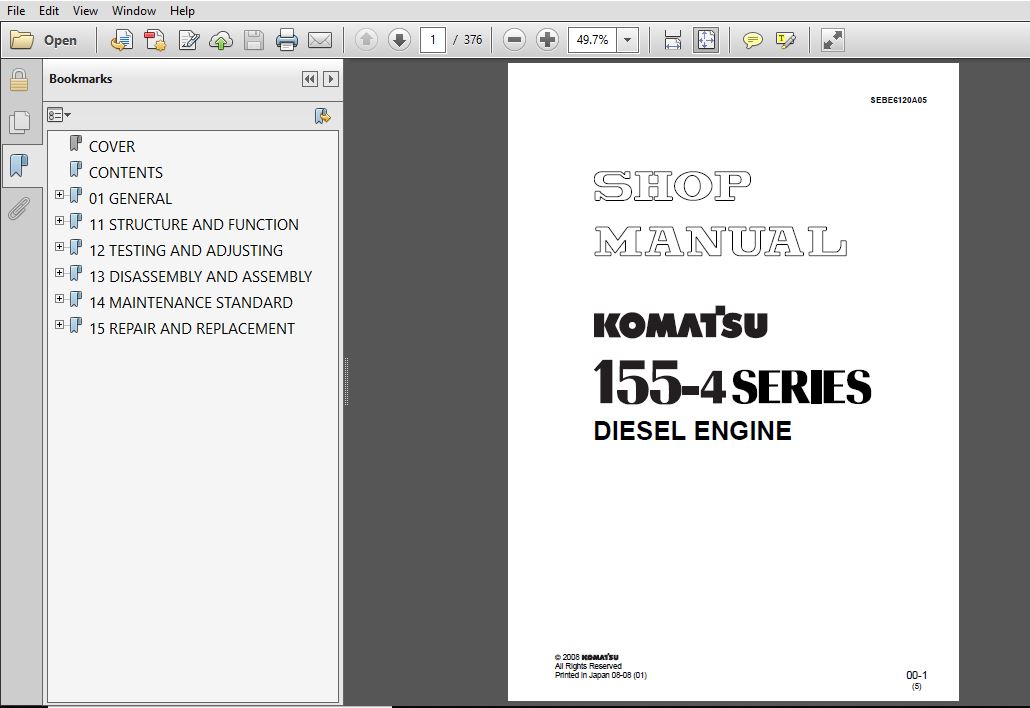
Task: Open the bookmarks options menu dropdown
Action: click(x=59, y=116)
